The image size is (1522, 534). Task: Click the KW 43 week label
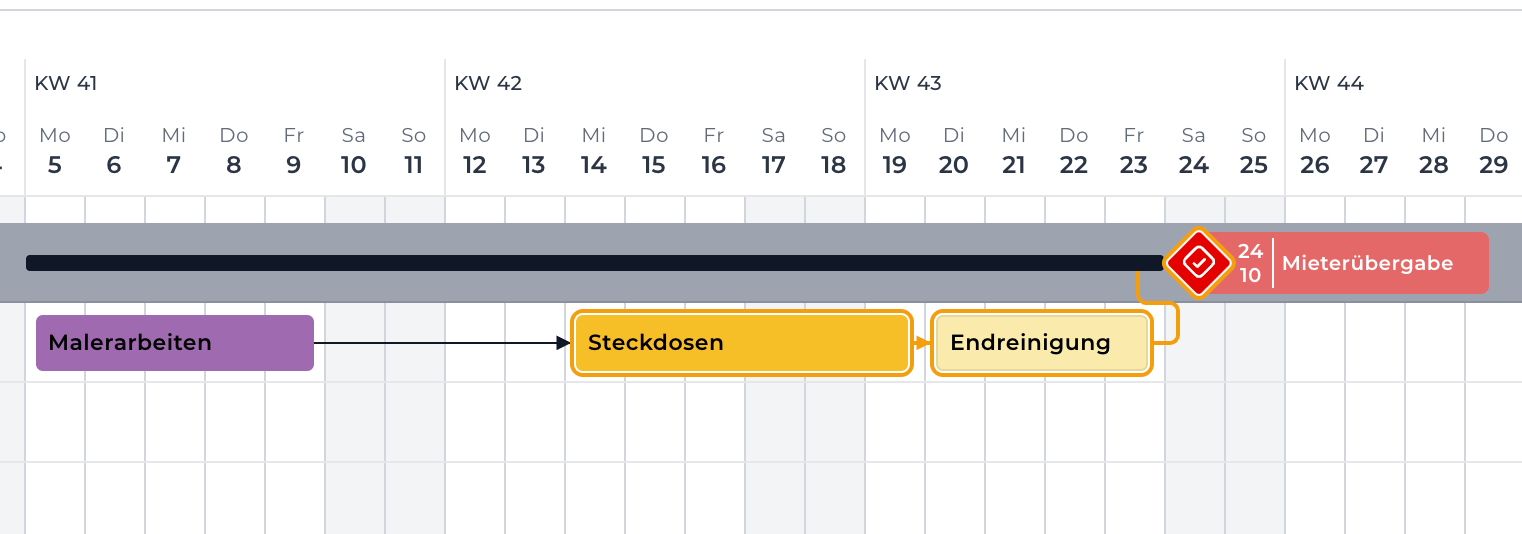tap(908, 83)
